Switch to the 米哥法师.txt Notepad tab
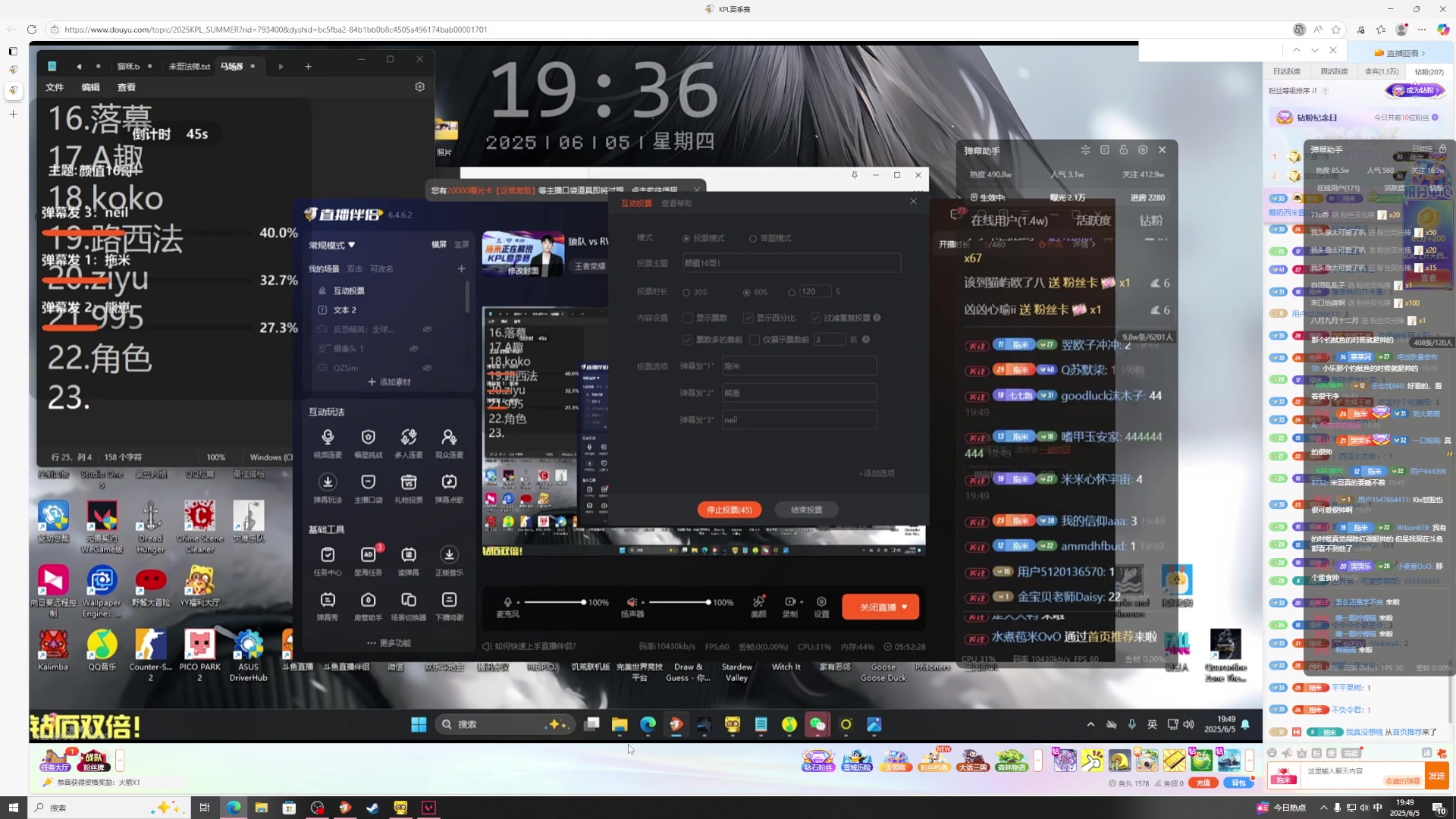The image size is (1456, 819). click(x=190, y=67)
